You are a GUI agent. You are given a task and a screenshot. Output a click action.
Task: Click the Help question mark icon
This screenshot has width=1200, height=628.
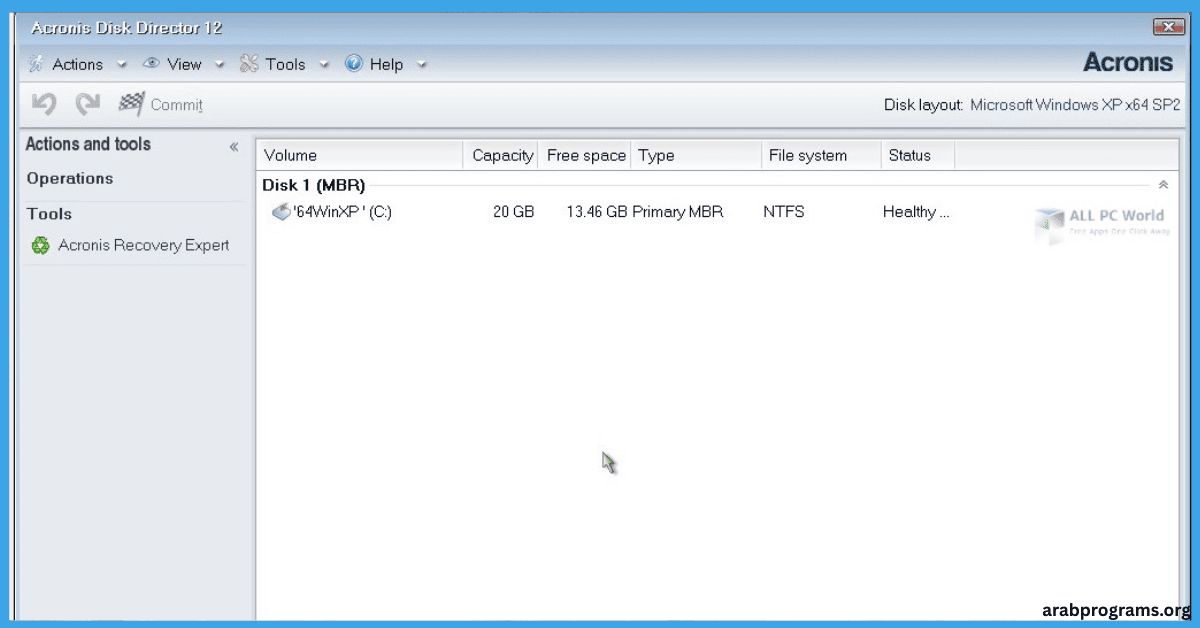click(x=354, y=64)
